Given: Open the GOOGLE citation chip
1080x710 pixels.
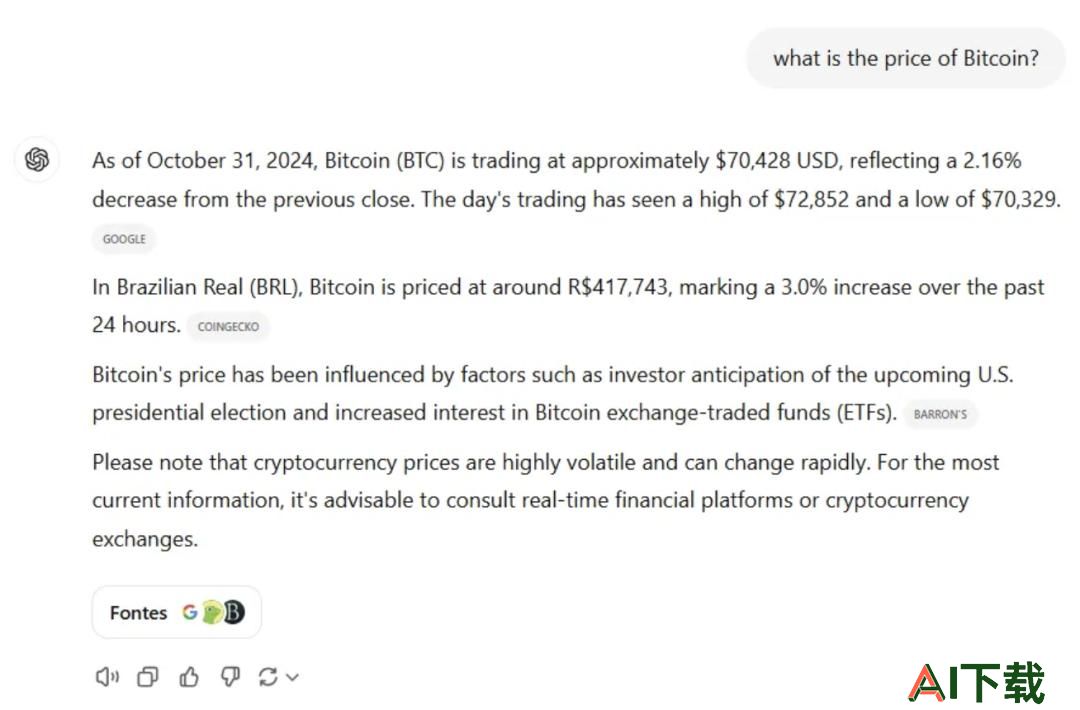Looking at the screenshot, I should [124, 239].
